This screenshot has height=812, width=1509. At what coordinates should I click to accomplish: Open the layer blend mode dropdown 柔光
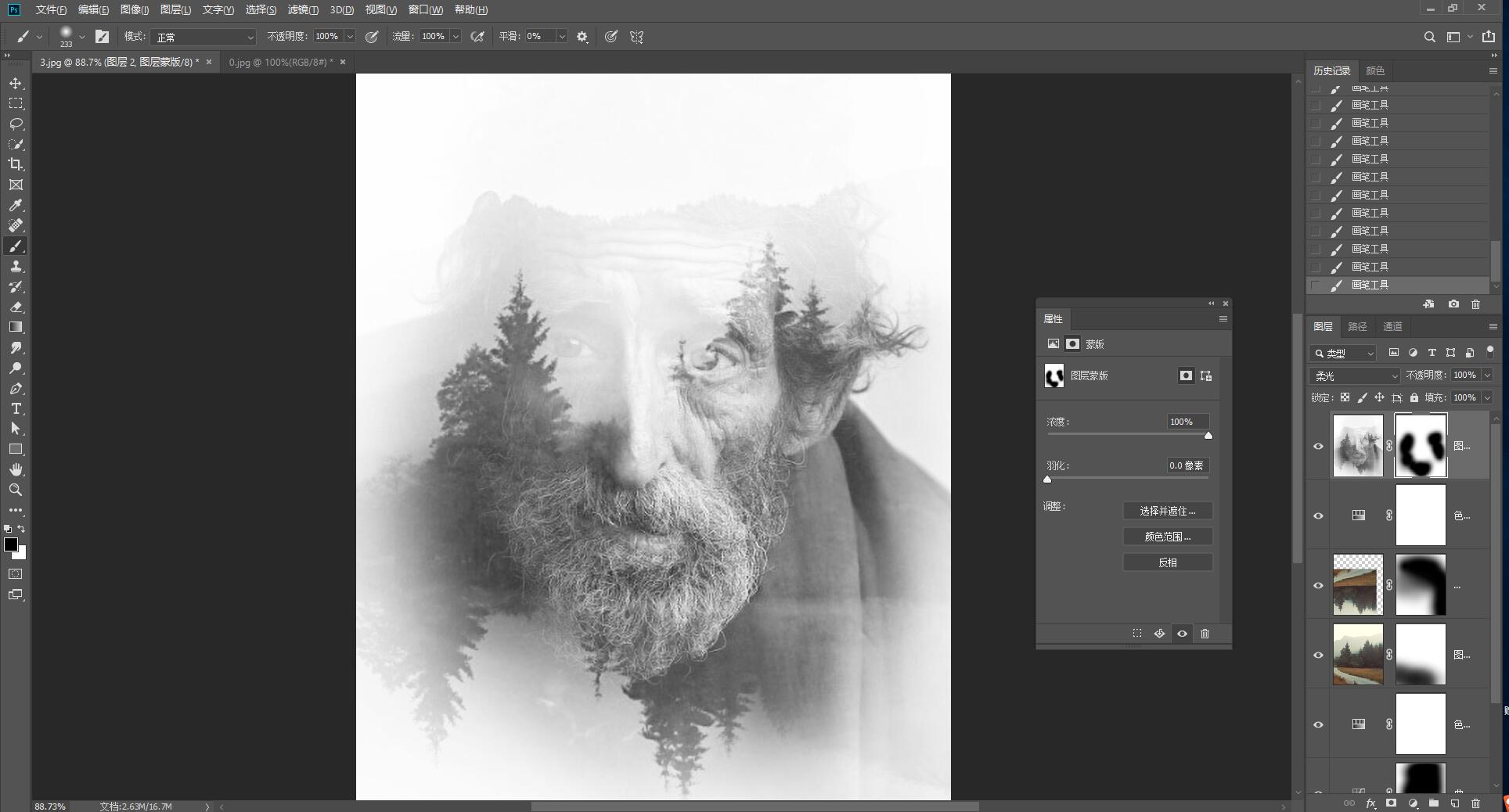point(1355,375)
